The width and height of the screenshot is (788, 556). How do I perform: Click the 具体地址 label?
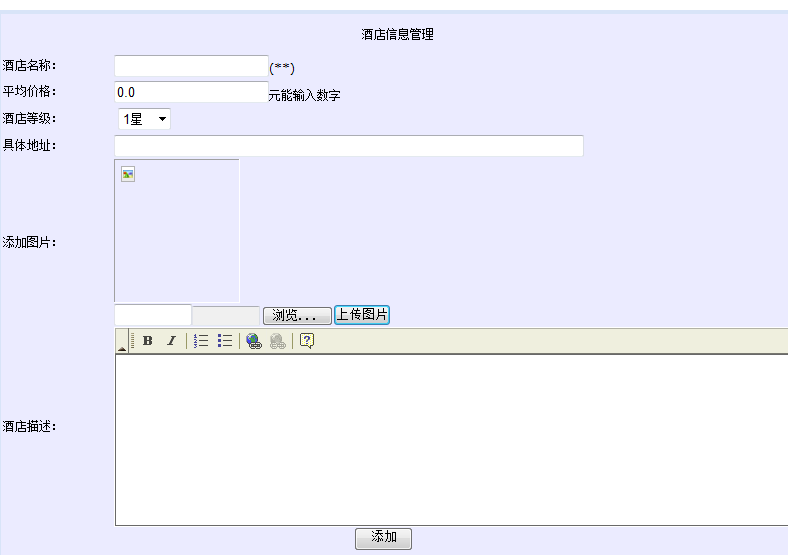[x=29, y=145]
